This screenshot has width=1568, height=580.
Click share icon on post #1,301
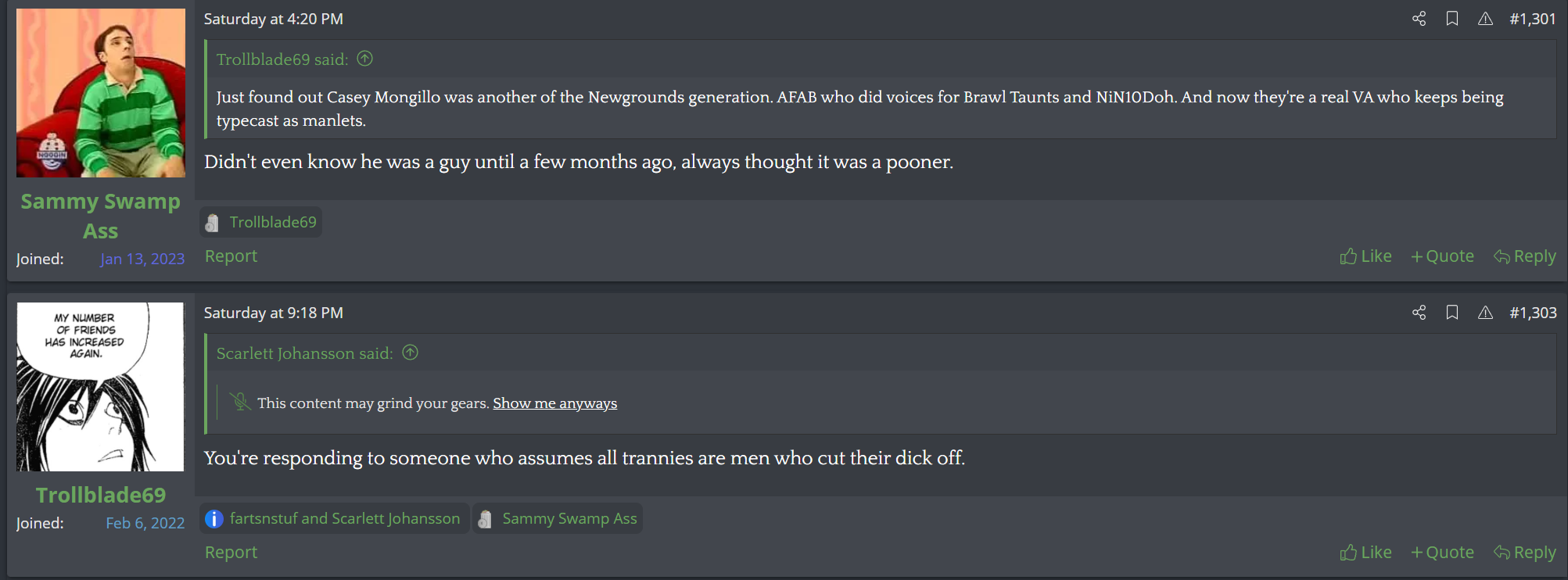[x=1419, y=19]
